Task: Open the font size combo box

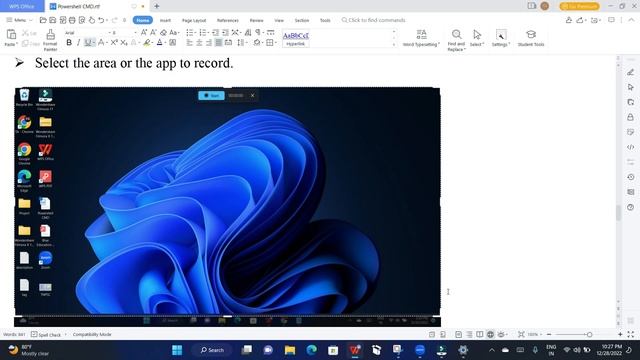Action: (123, 32)
